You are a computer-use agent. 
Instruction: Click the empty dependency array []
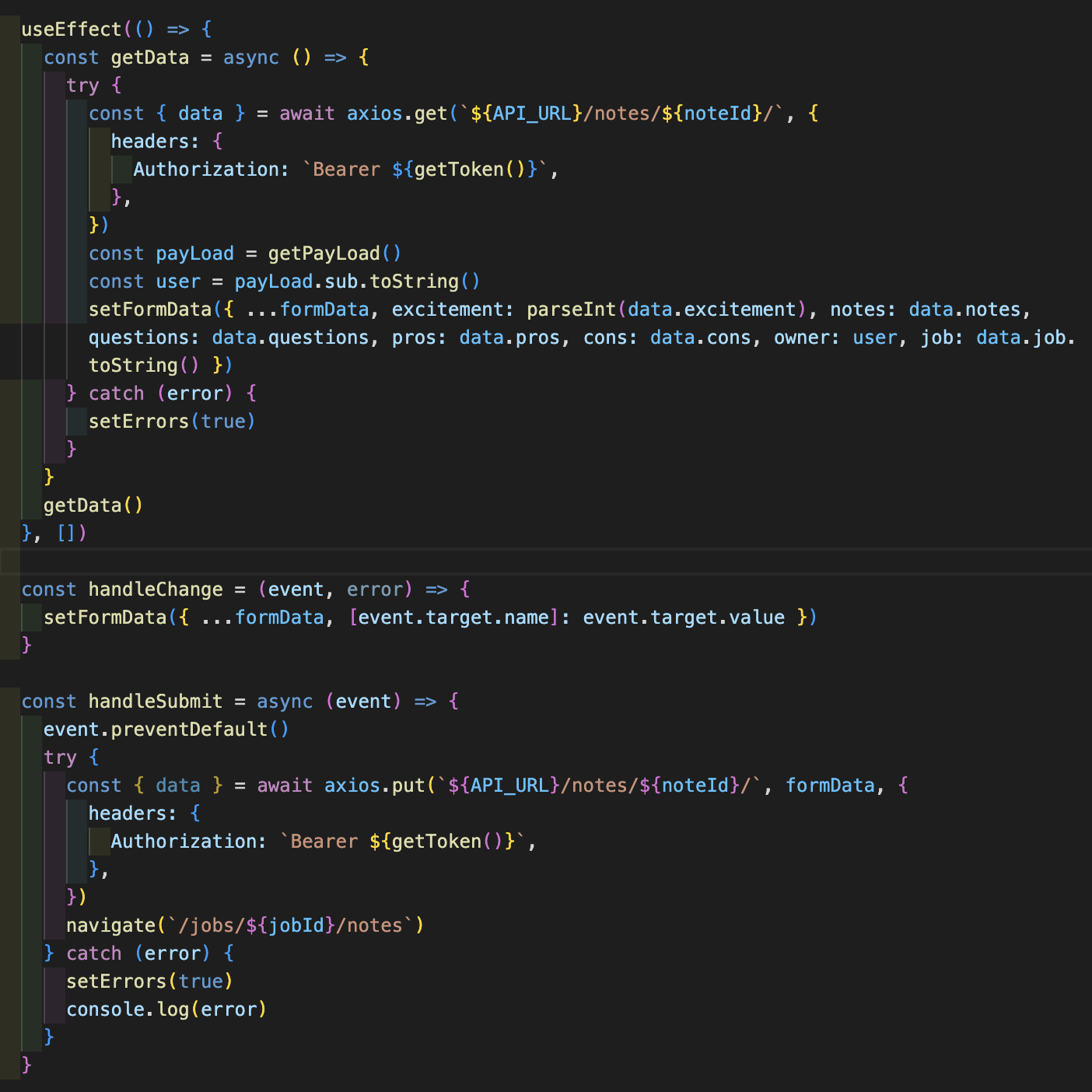66,534
